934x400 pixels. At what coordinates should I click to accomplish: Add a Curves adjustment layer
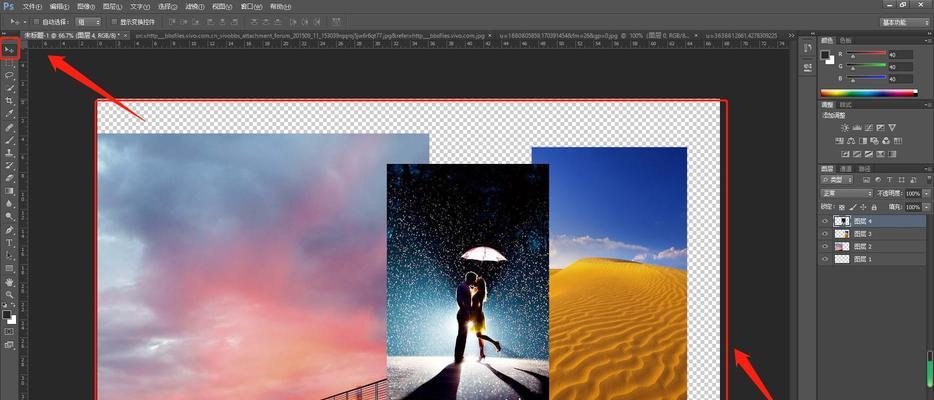pyautogui.click(x=868, y=128)
